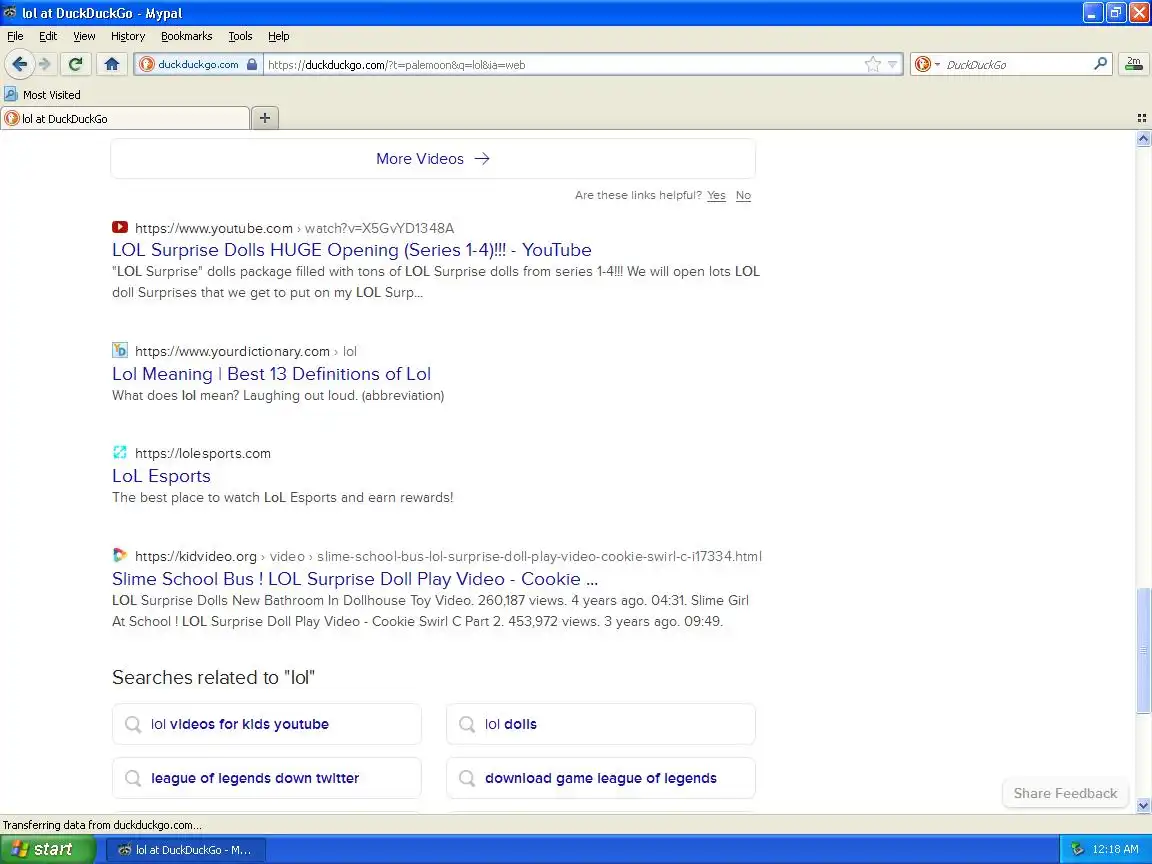Click magnifier icon in 'lol dolls' suggestion
Image resolution: width=1152 pixels, height=864 pixels.
(x=467, y=724)
